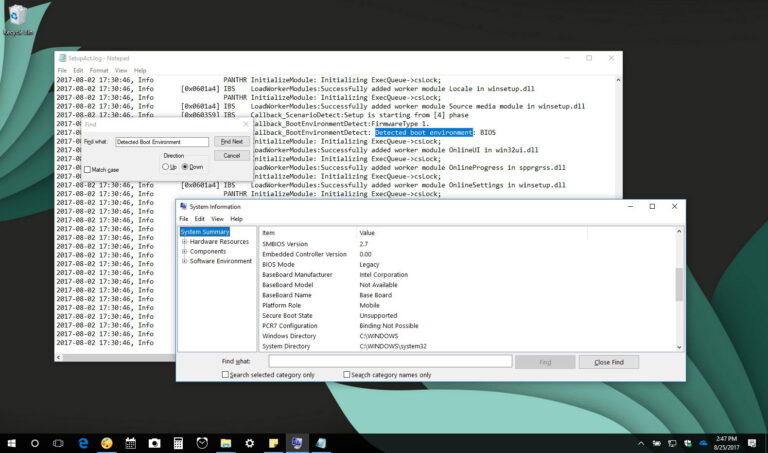This screenshot has width=768, height=453.
Task: Open the Paint palette taskbar icon
Action: click(106, 443)
